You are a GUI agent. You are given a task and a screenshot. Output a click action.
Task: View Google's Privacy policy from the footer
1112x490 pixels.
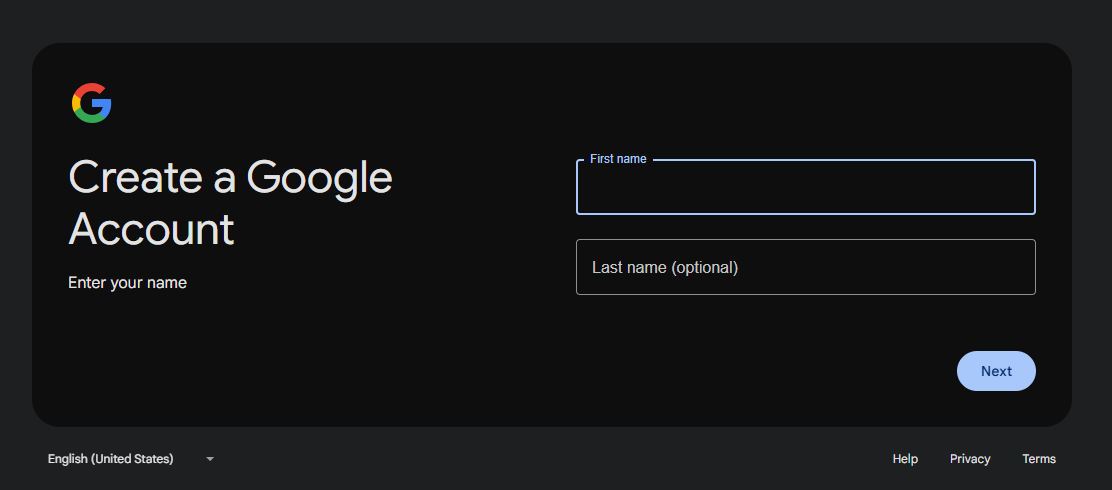(x=970, y=459)
